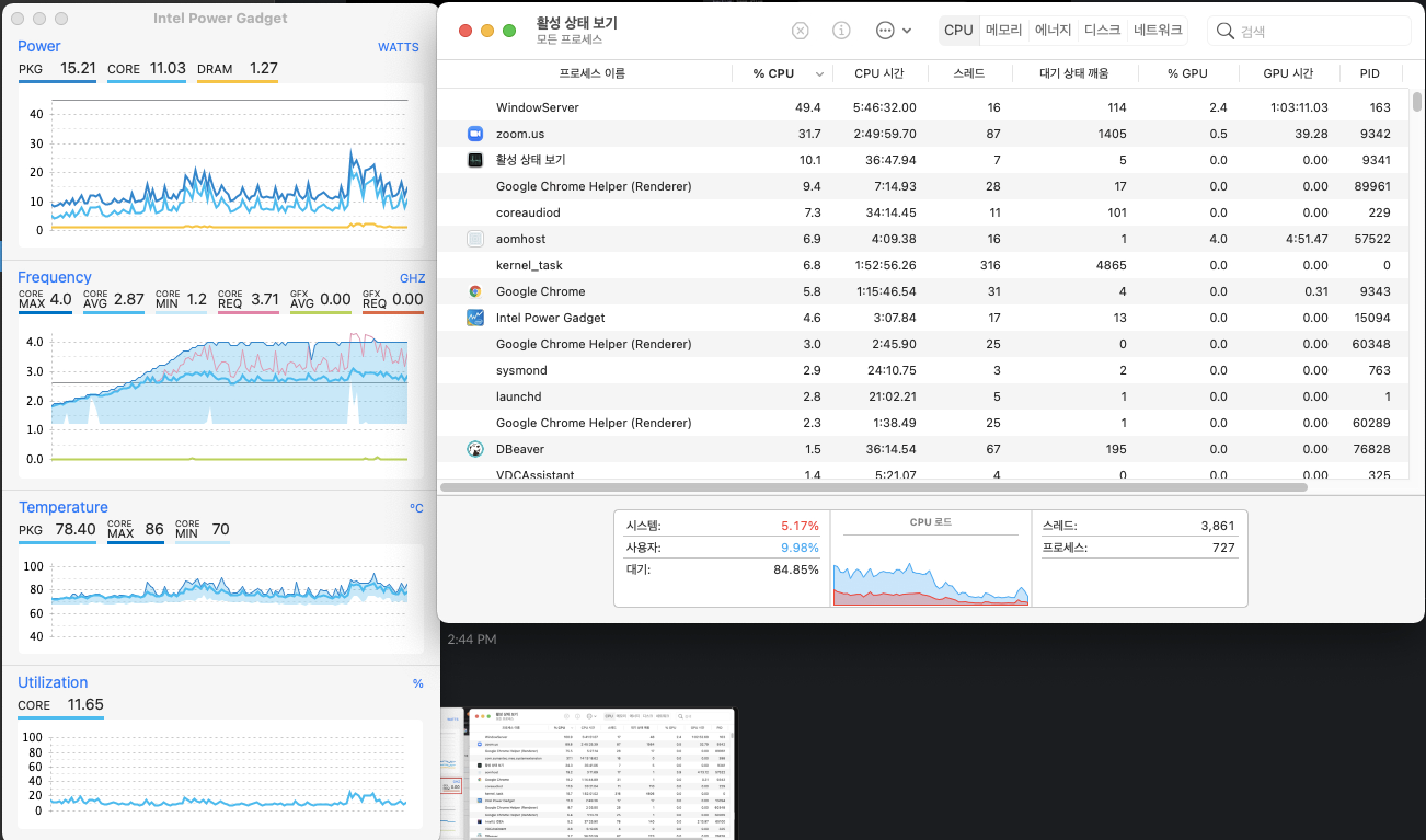This screenshot has width=1426, height=840.
Task: Open the screenshot thumbnail below 2:44 PM
Action: (x=588, y=774)
